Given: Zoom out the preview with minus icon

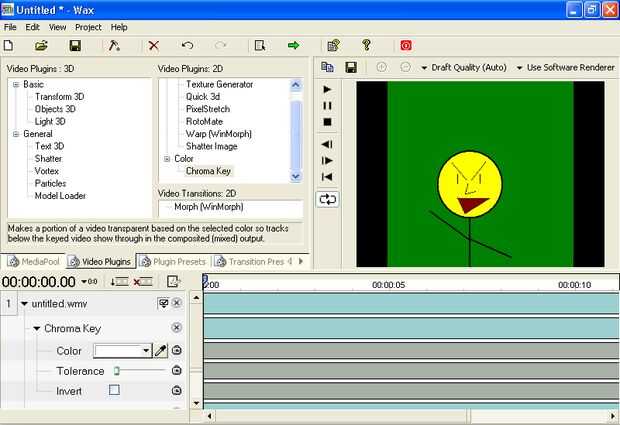Looking at the screenshot, I should 405,67.
